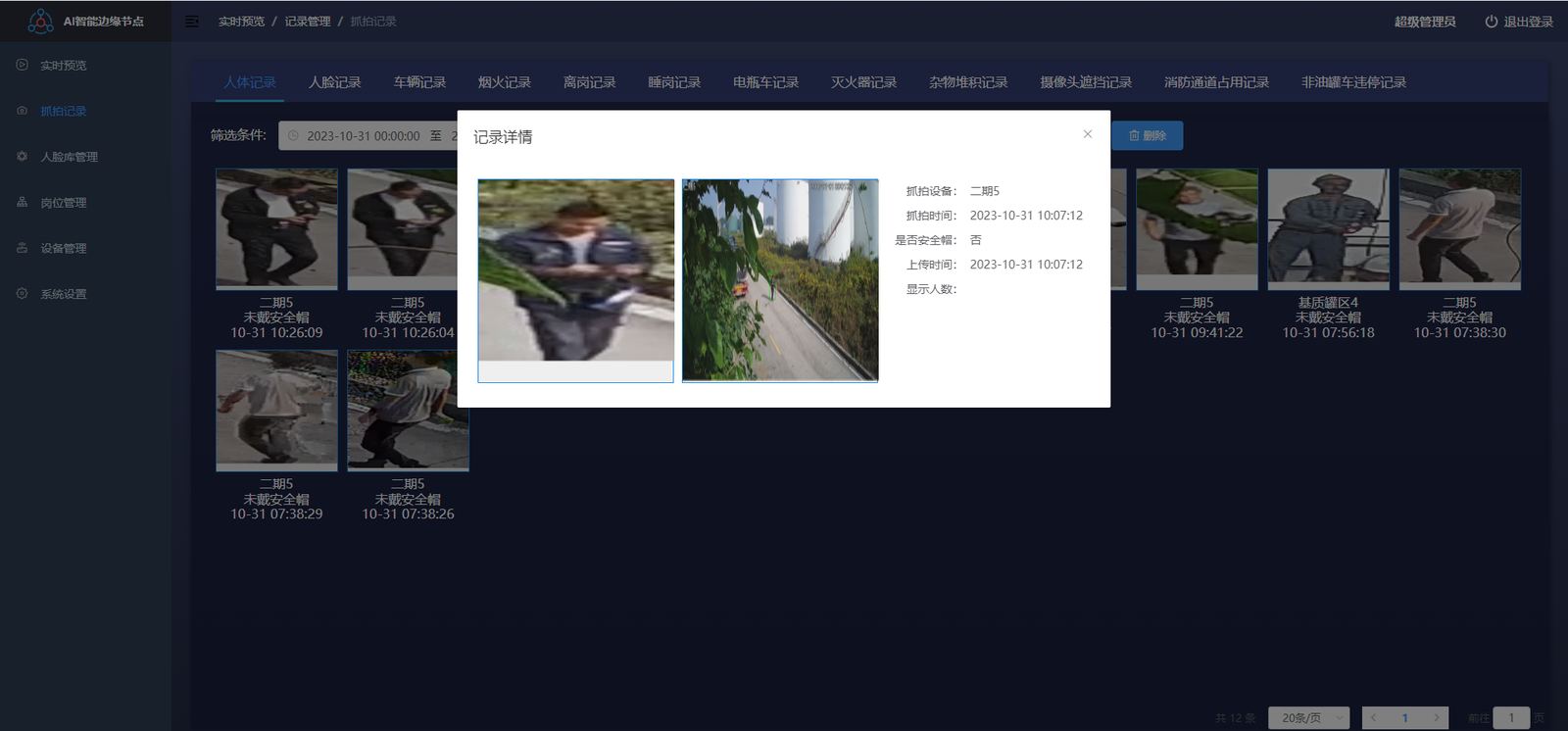Click the 超级管理员 user label

click(1425, 22)
